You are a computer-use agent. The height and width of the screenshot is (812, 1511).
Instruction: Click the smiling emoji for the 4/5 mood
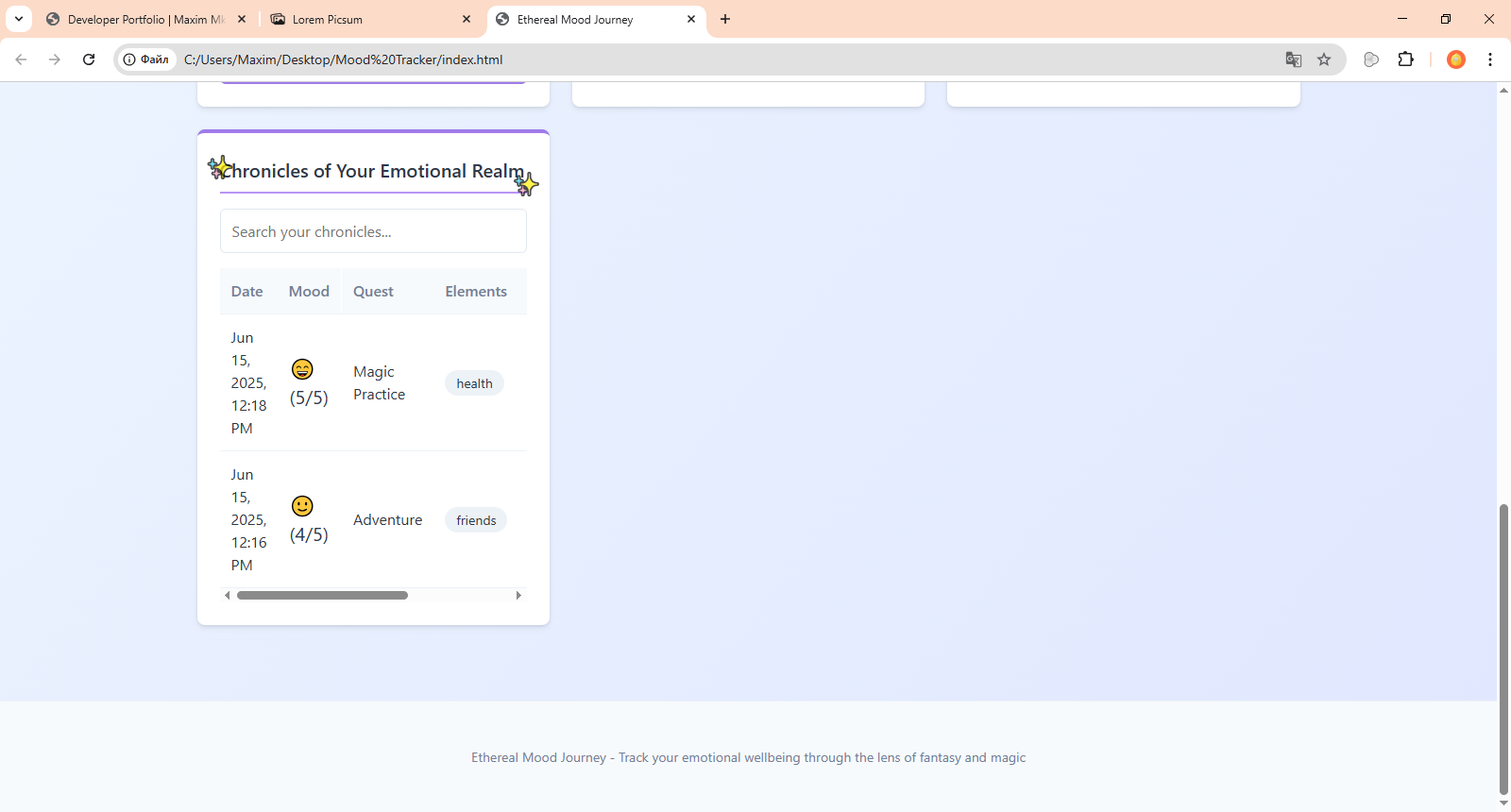click(x=302, y=506)
